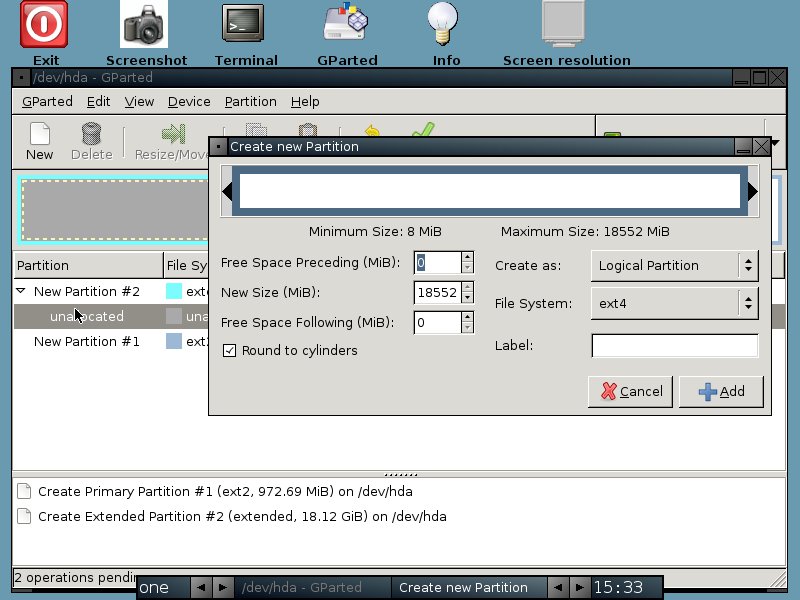Open the Help menu
The height and width of the screenshot is (600, 800).
(305, 102)
